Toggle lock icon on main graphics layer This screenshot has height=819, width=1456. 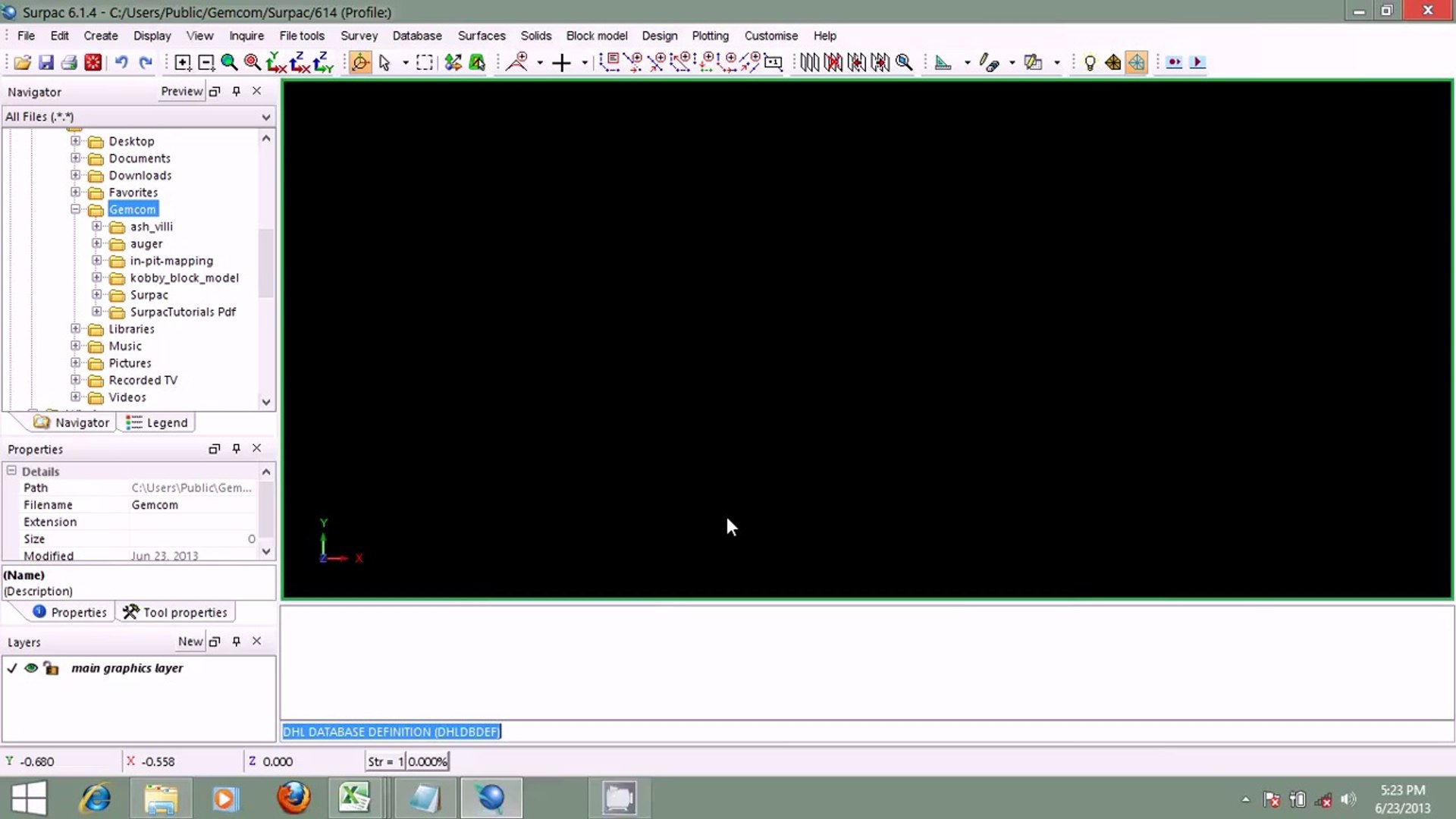pyautogui.click(x=51, y=668)
